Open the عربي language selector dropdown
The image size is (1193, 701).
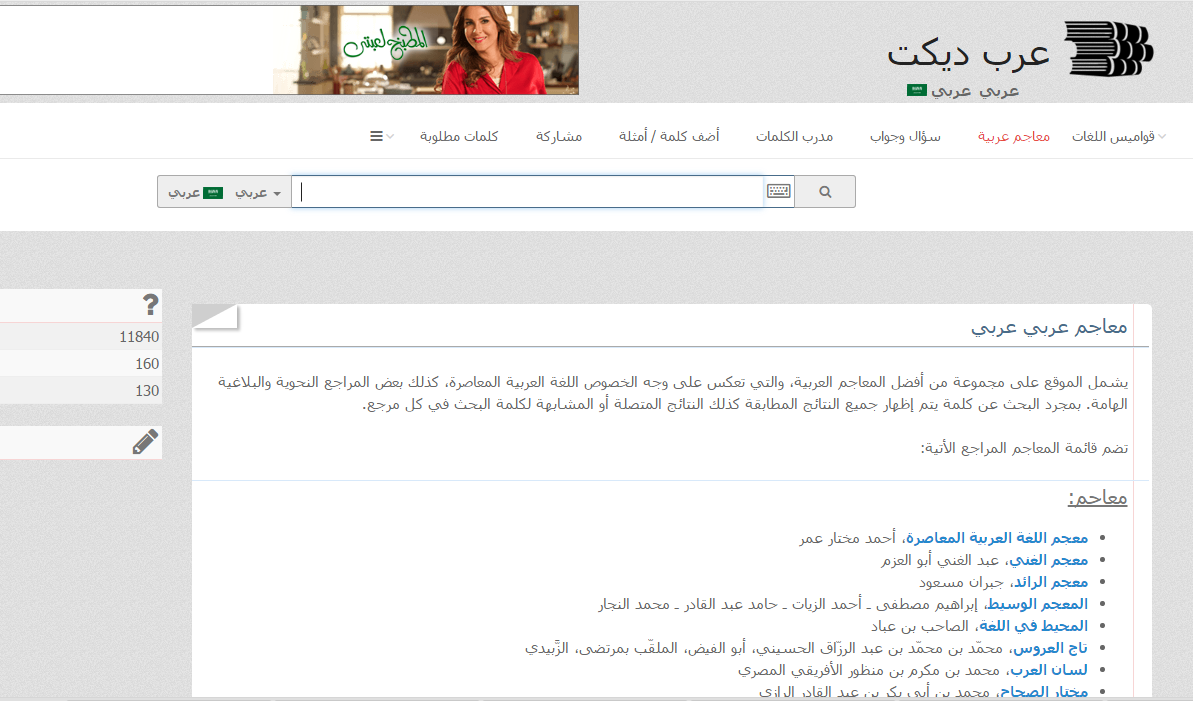coord(257,193)
